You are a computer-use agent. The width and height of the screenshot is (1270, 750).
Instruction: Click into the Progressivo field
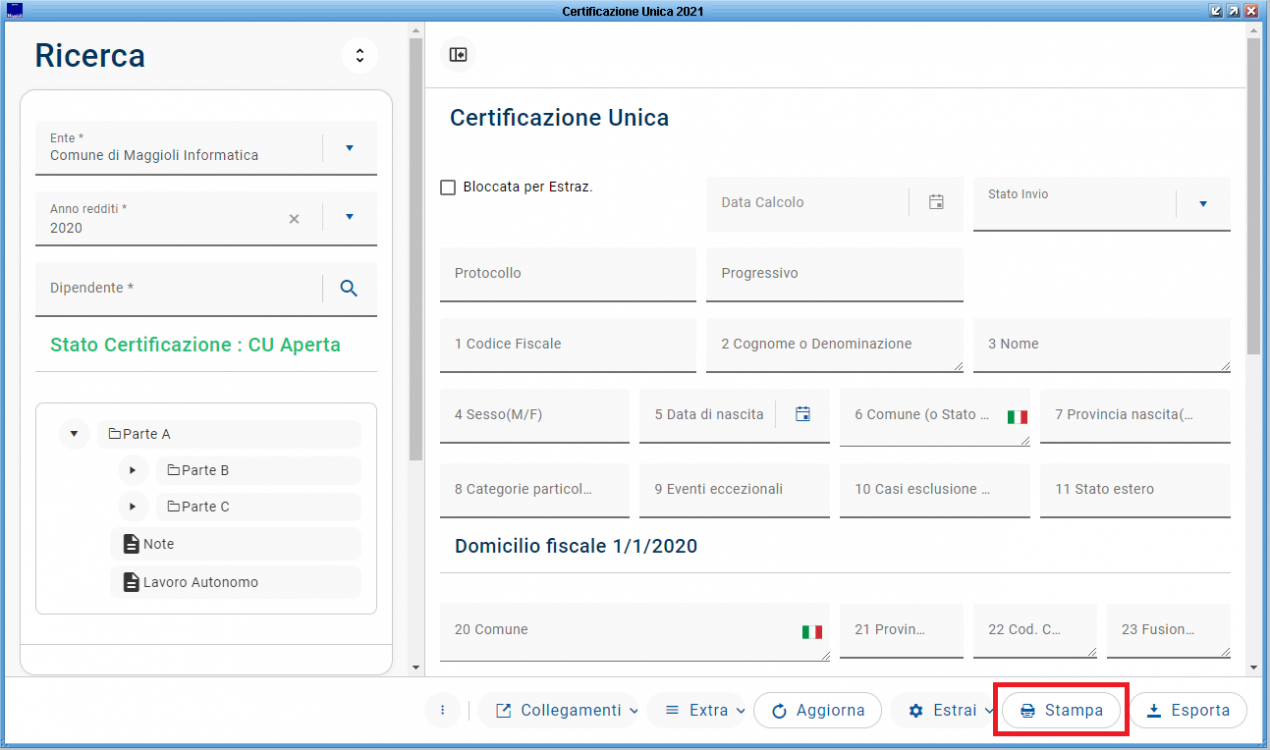click(x=835, y=274)
